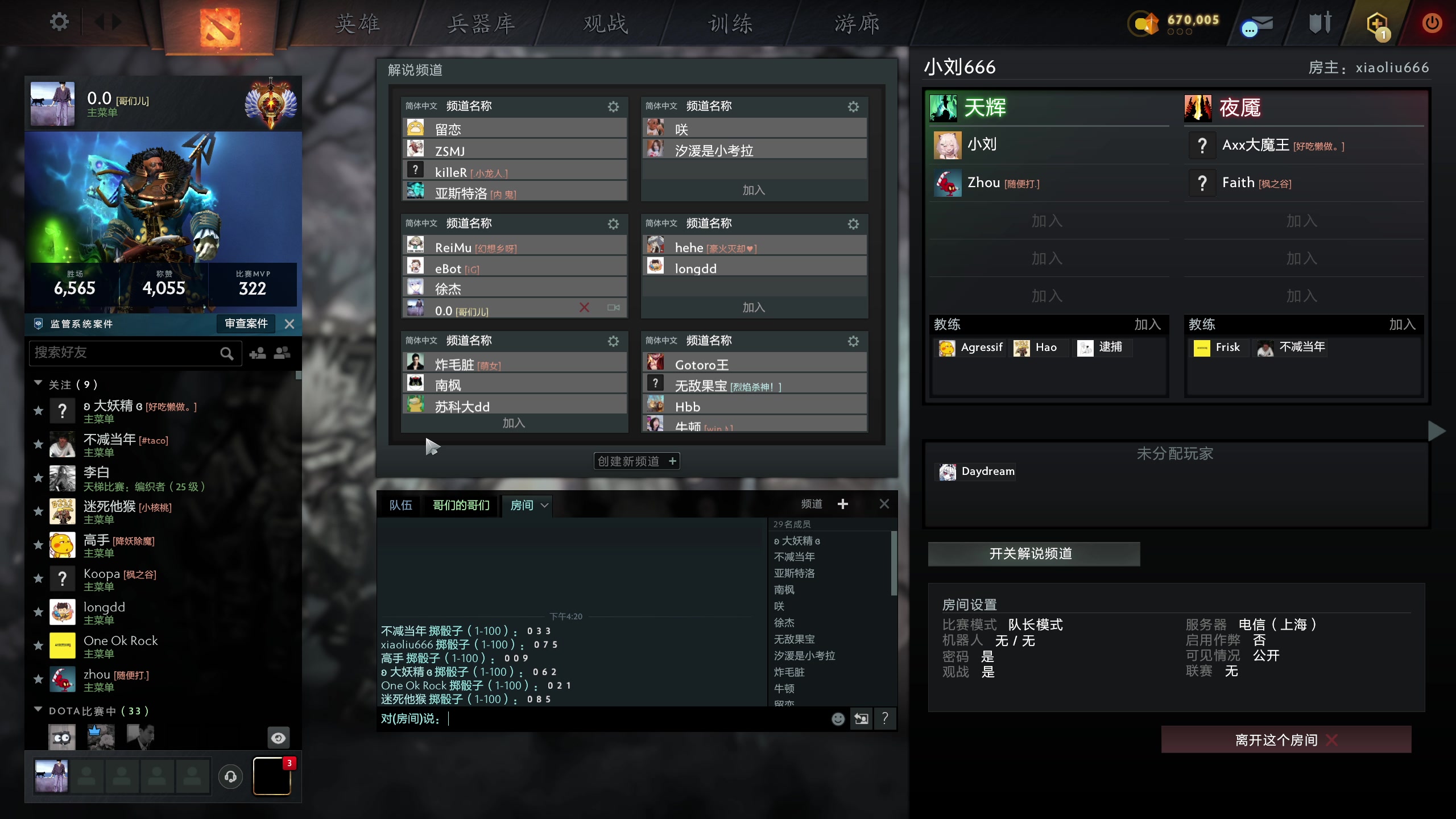
Task: Open the shop coin balance icon
Action: coord(1143,24)
